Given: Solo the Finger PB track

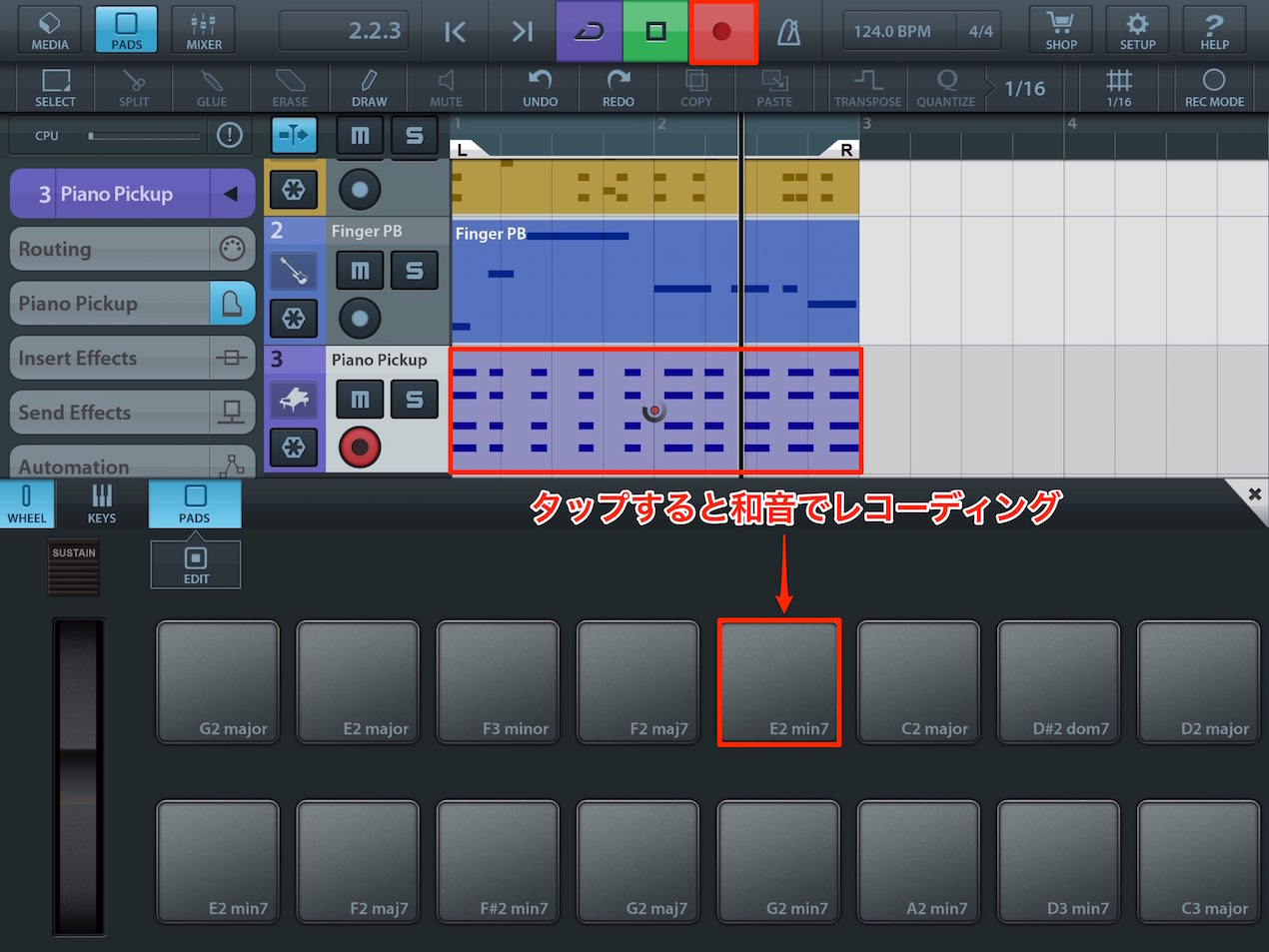Looking at the screenshot, I should 414,271.
